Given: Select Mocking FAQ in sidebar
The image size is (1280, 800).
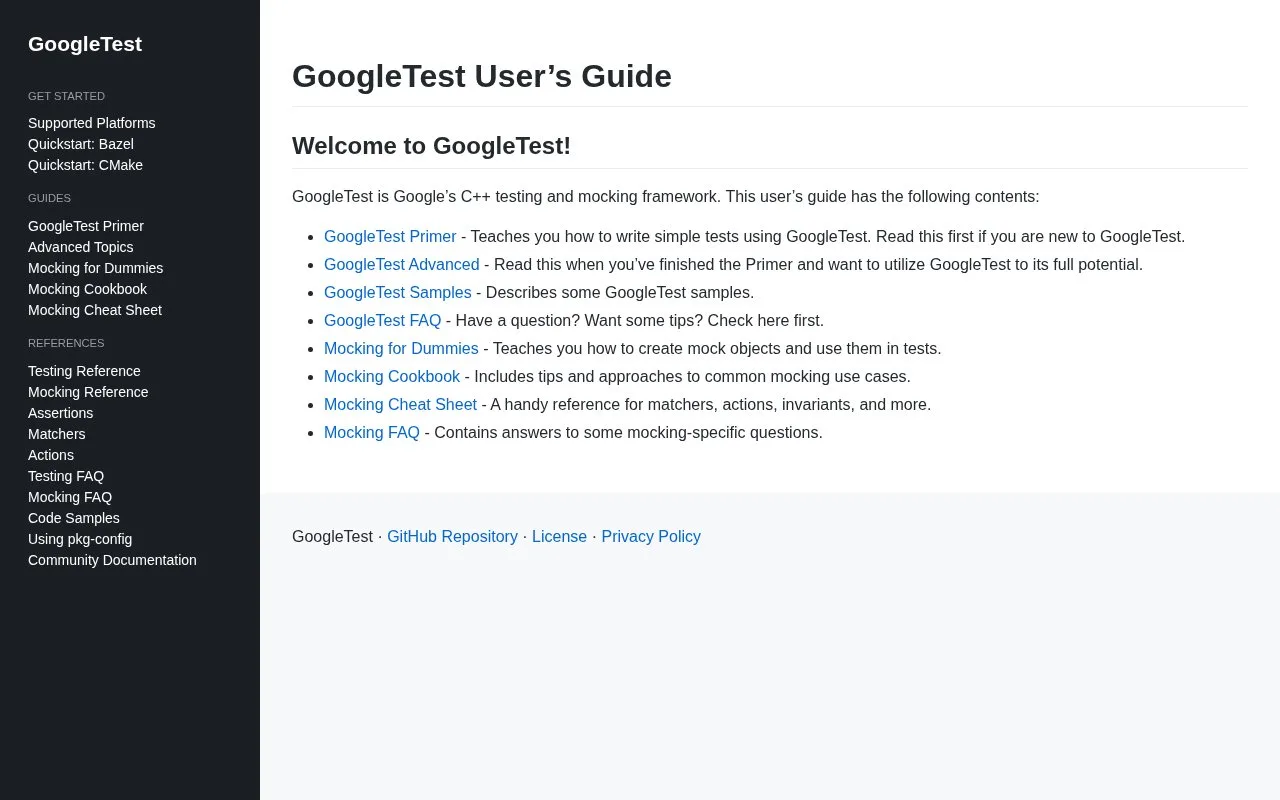Looking at the screenshot, I should coord(70,497).
